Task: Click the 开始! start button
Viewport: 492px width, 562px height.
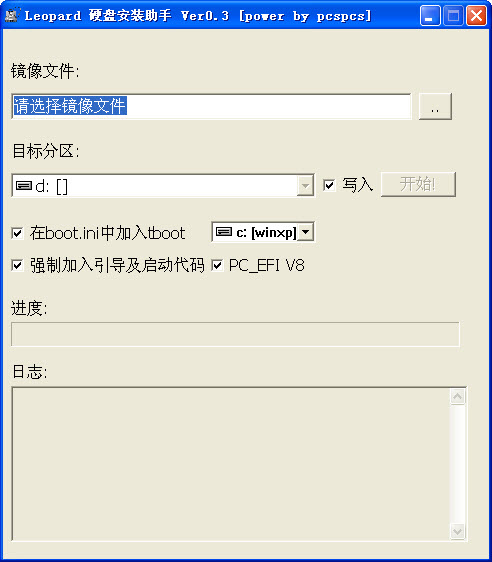Action: (x=418, y=184)
